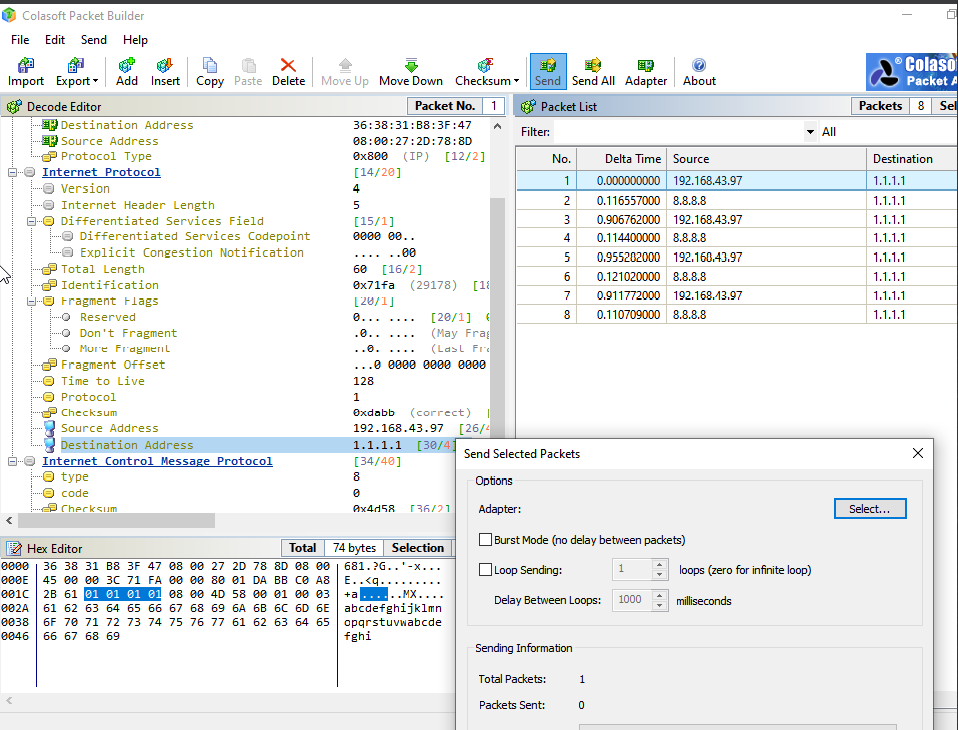Collapse Internet Control Message Protocol node
958x730 pixels.
point(12,461)
